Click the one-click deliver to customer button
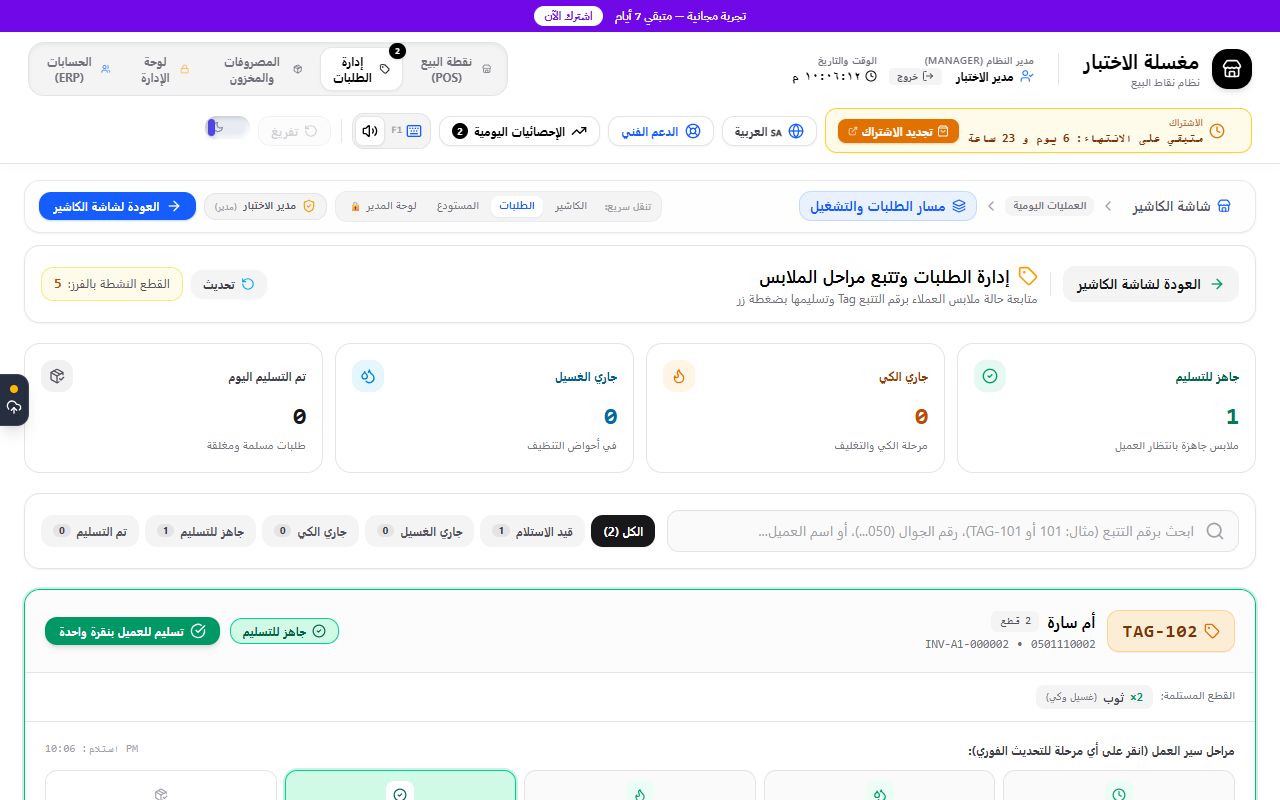The height and width of the screenshot is (800, 1280). [132, 631]
